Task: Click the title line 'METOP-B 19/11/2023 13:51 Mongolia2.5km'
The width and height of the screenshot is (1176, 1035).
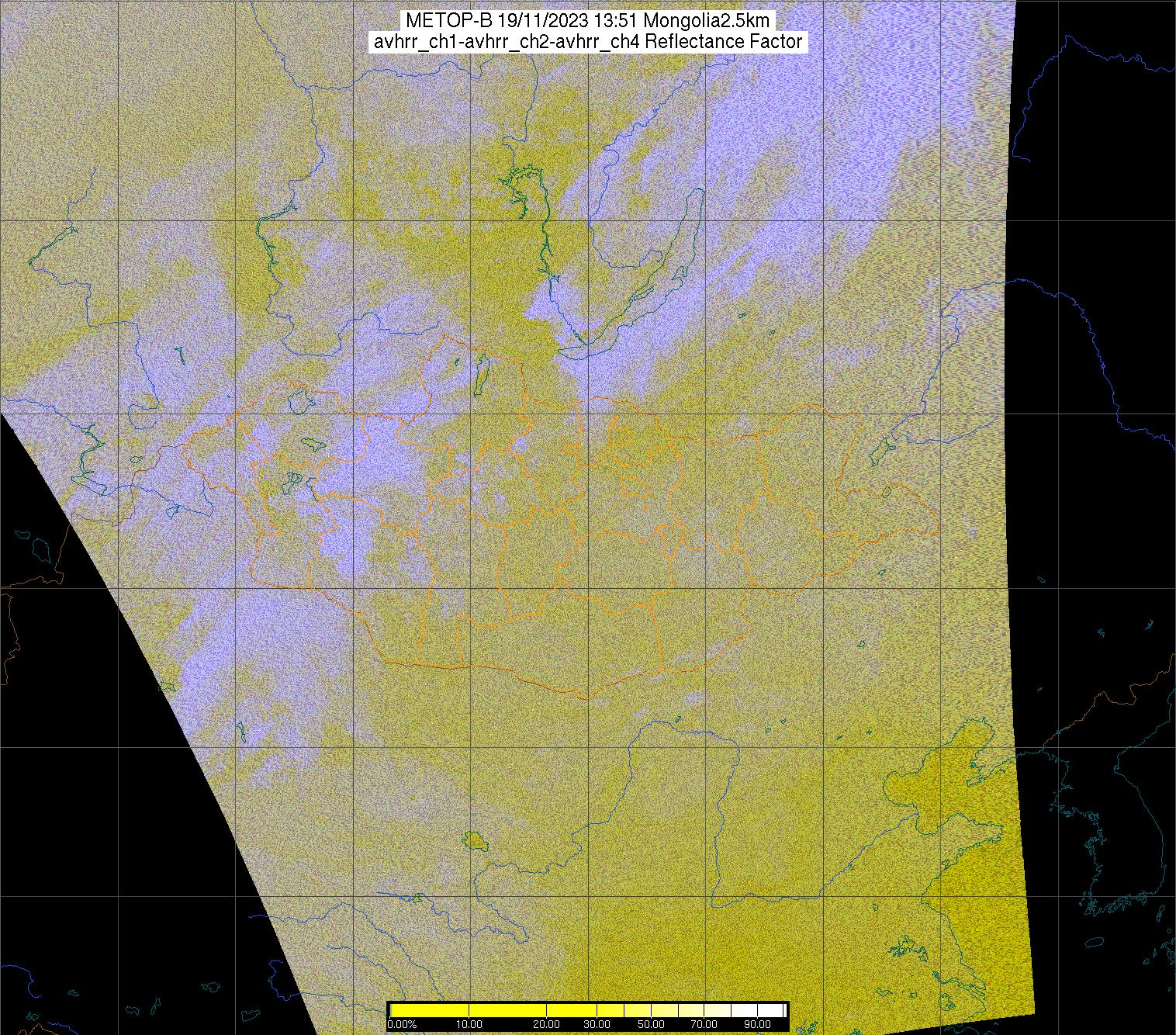Action: point(587,21)
